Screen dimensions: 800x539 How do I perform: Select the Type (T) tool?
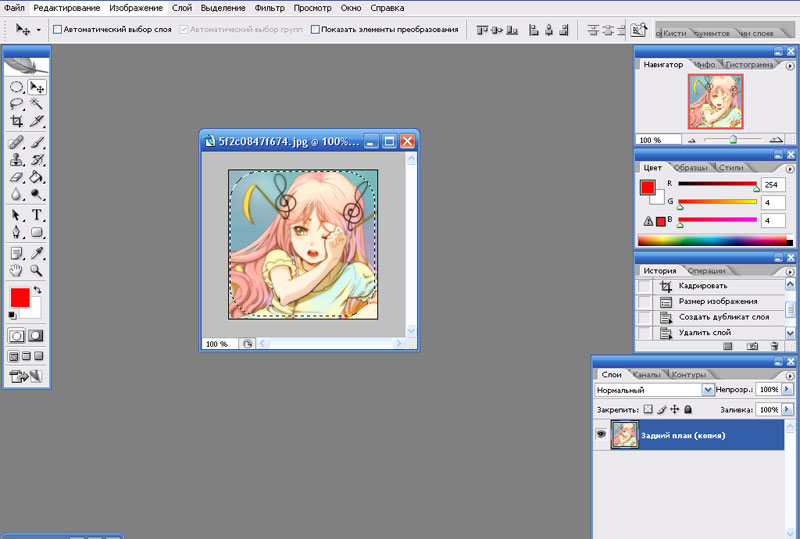[x=37, y=215]
